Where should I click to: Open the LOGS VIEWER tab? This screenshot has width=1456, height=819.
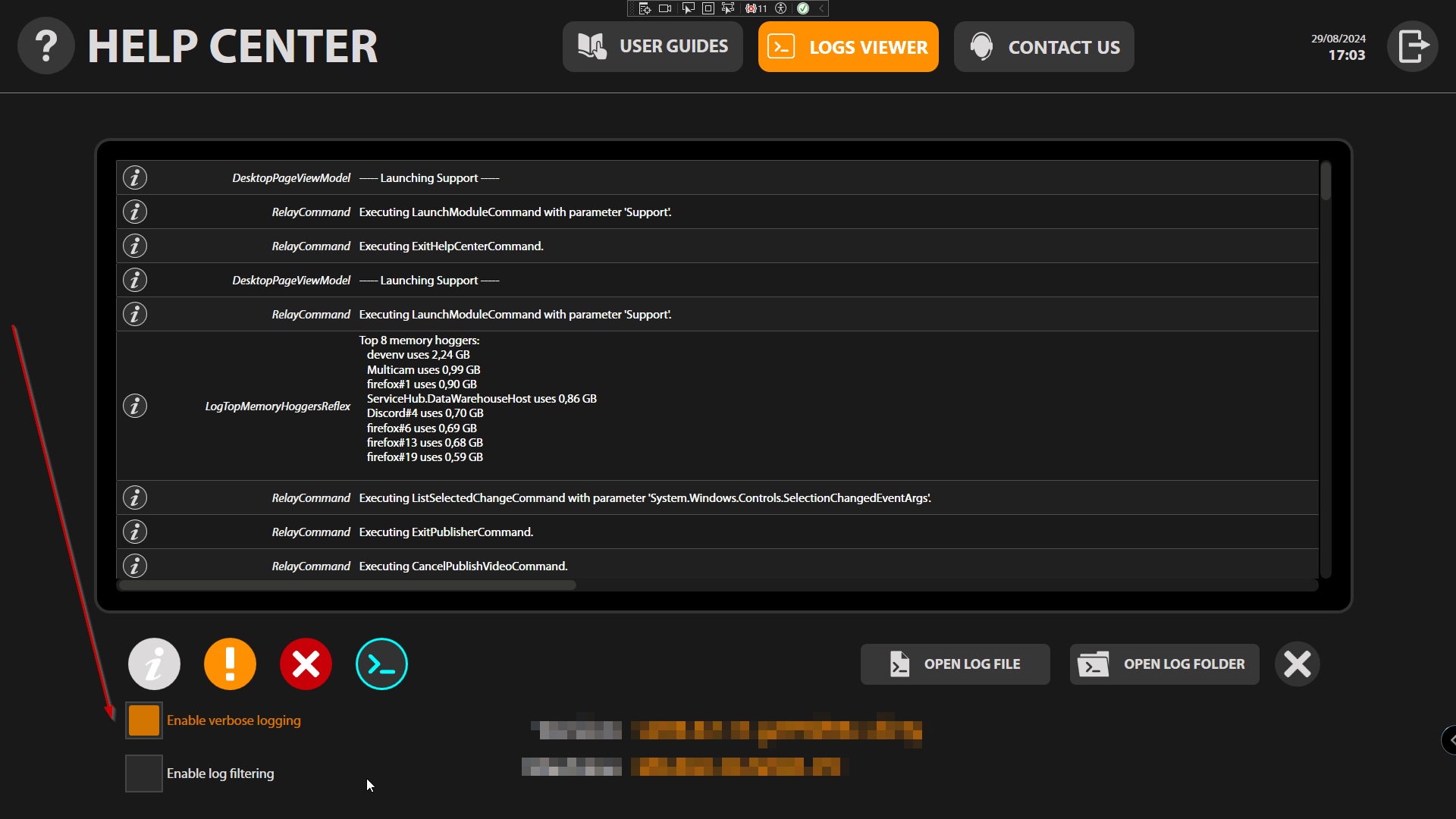(x=848, y=46)
